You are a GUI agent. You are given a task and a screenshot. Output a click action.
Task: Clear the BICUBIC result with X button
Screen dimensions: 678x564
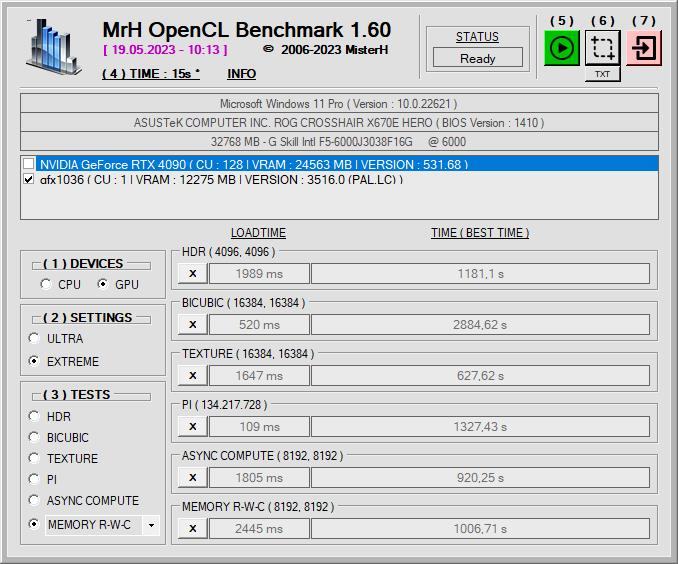[x=193, y=324]
